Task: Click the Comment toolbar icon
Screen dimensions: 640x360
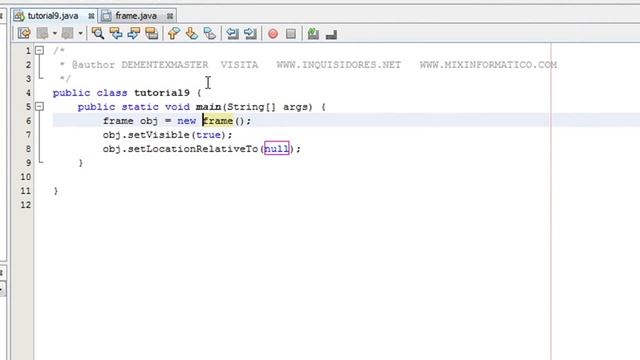Action: coord(313,33)
